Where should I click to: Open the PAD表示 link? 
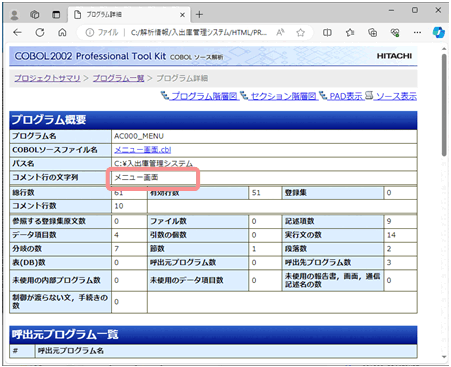[x=346, y=96]
